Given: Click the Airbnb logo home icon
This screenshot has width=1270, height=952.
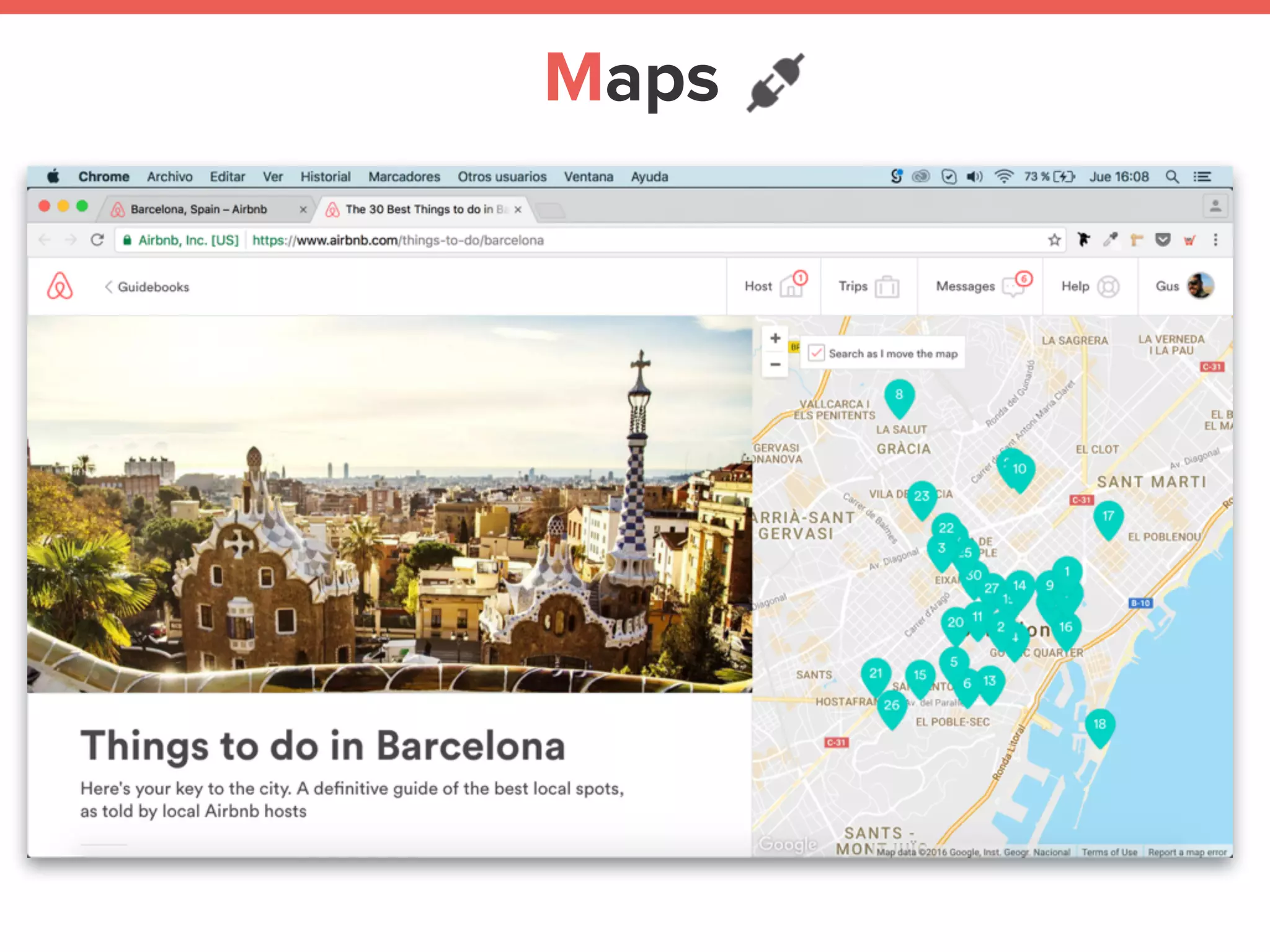Looking at the screenshot, I should tap(60, 286).
